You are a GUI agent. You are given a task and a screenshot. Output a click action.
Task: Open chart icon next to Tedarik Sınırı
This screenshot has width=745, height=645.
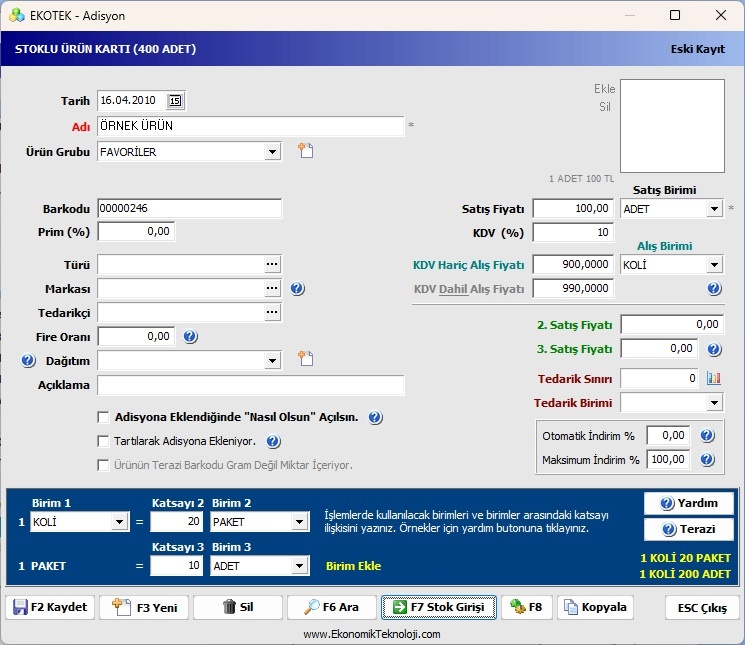coord(714,378)
